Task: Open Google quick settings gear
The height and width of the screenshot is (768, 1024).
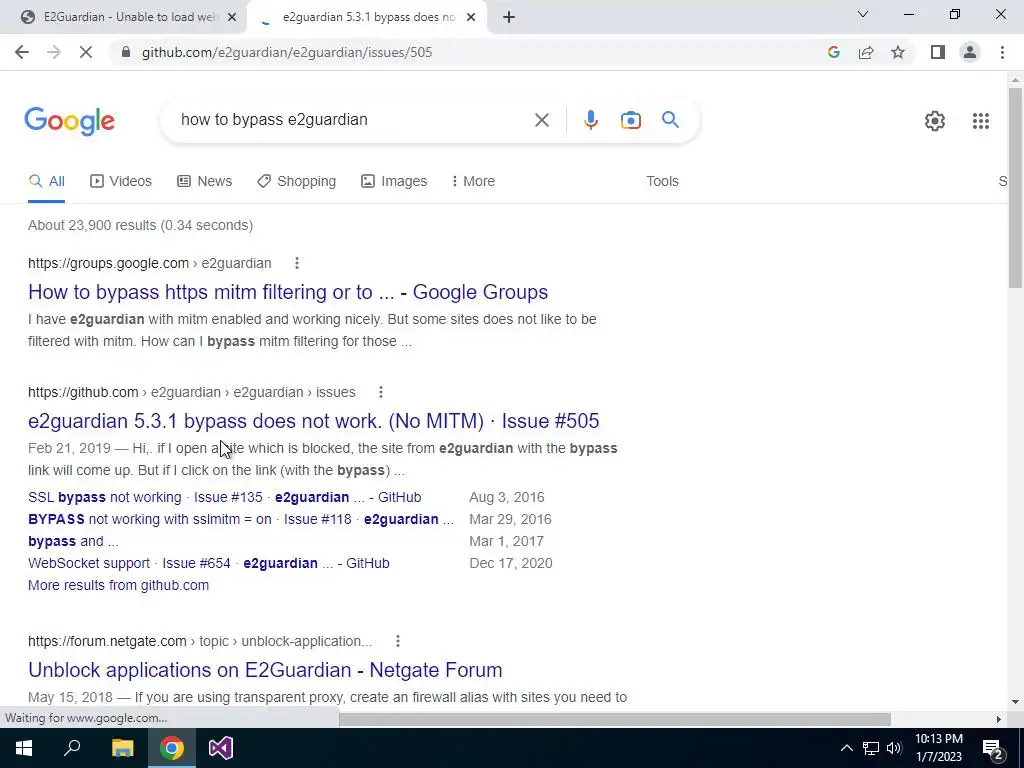Action: pyautogui.click(x=935, y=121)
